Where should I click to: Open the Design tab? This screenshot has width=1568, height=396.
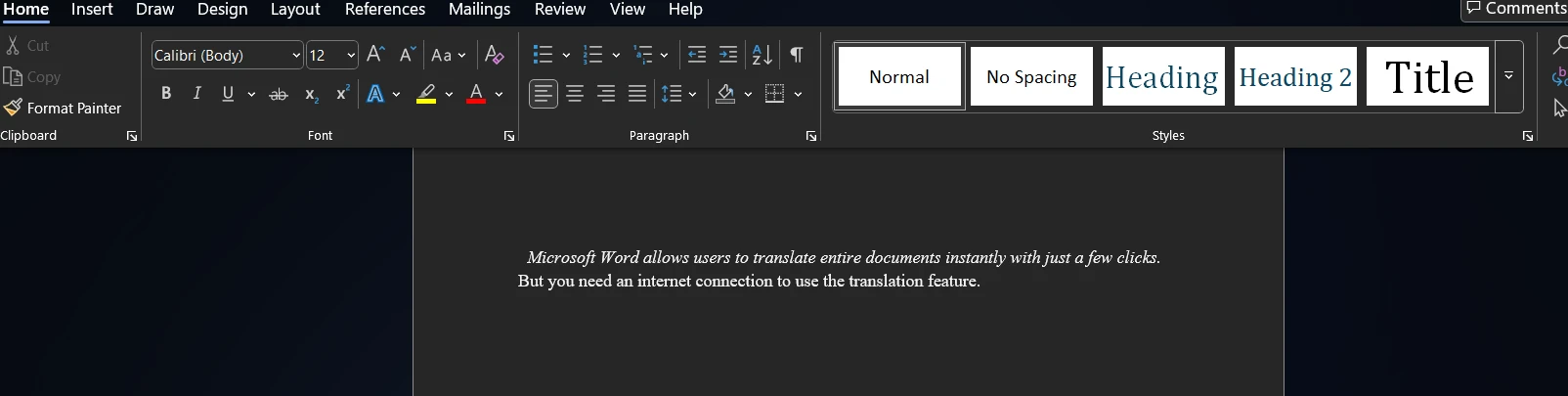pos(222,10)
